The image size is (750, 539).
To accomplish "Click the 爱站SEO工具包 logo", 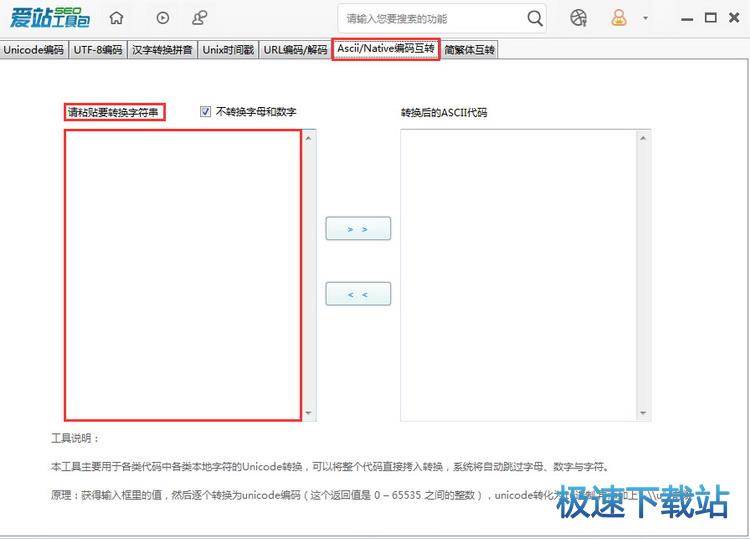I will pyautogui.click(x=49, y=18).
